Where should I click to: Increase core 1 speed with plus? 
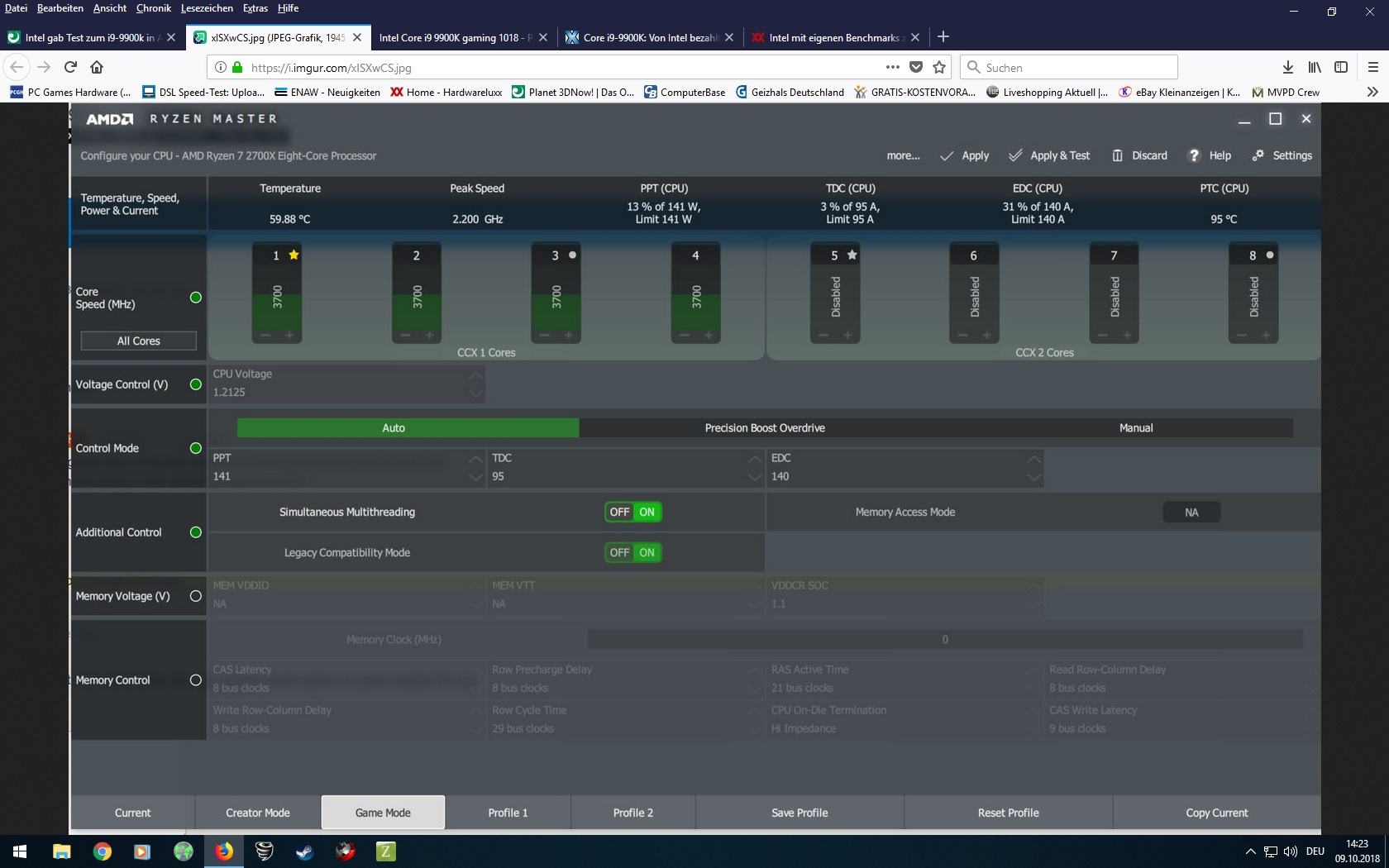point(289,335)
